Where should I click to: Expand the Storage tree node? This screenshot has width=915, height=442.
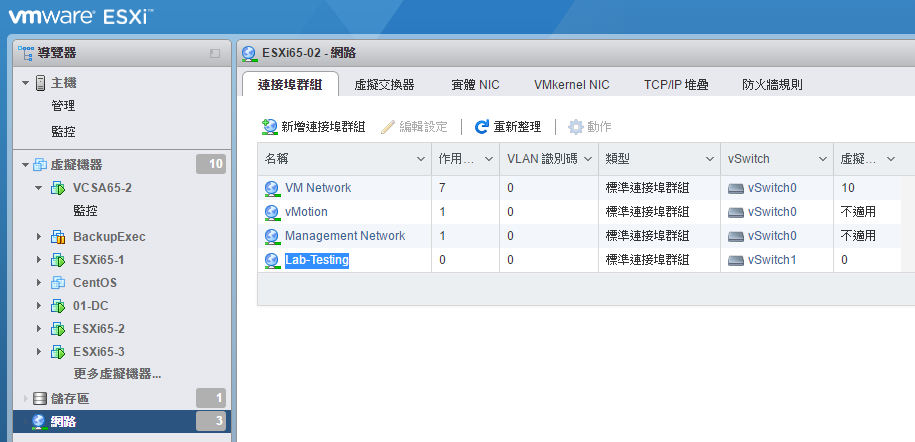click(x=25, y=399)
